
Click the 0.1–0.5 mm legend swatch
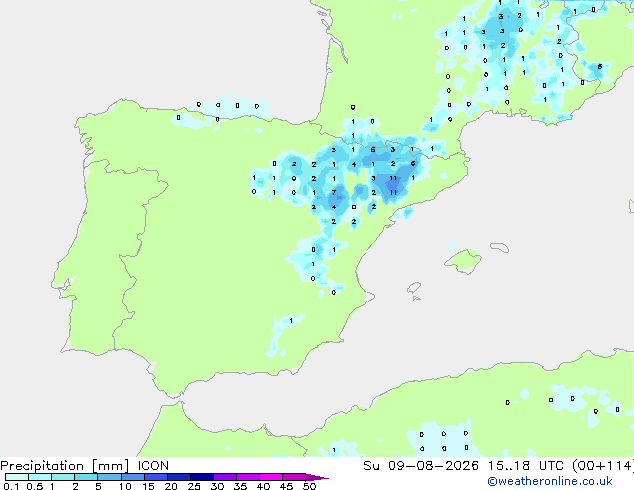click(x=17, y=477)
